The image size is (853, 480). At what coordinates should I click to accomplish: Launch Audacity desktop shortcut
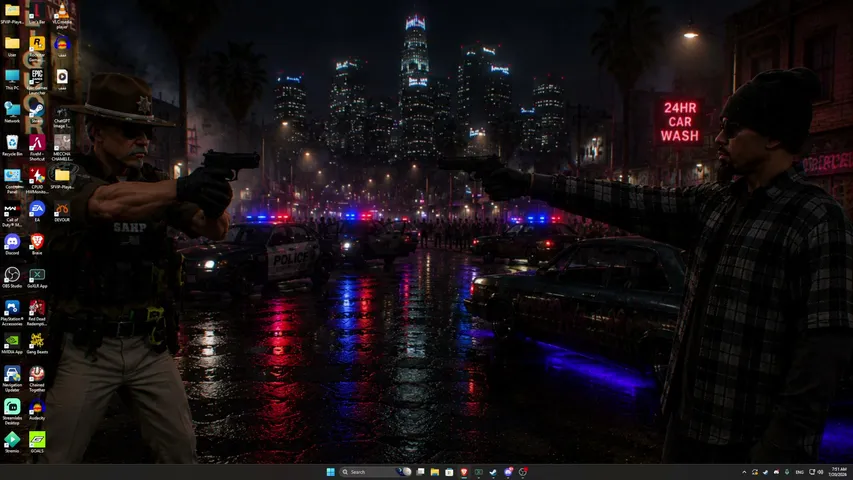point(37,410)
